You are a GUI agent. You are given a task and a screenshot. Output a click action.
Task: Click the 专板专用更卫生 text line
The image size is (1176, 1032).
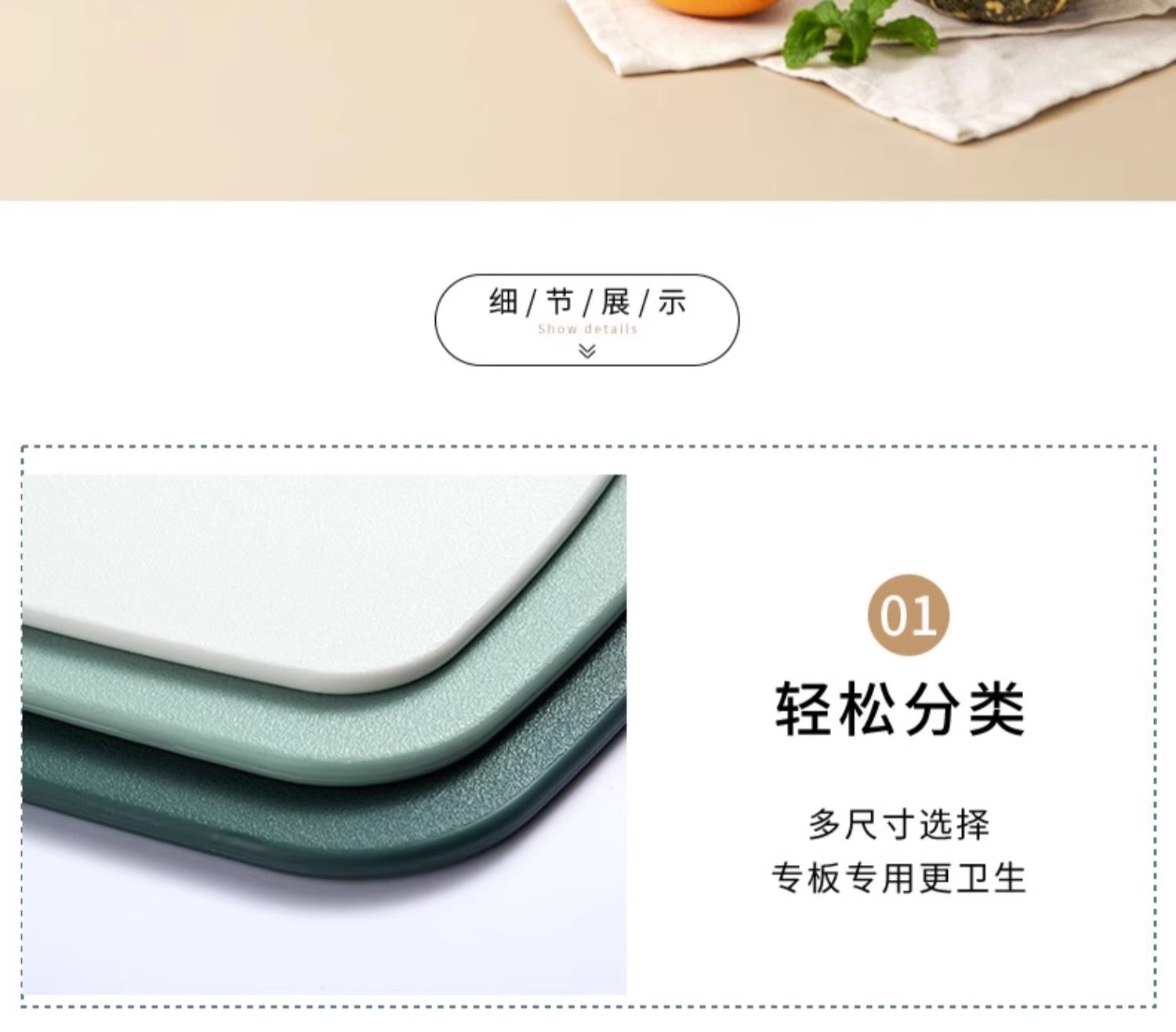point(899,878)
